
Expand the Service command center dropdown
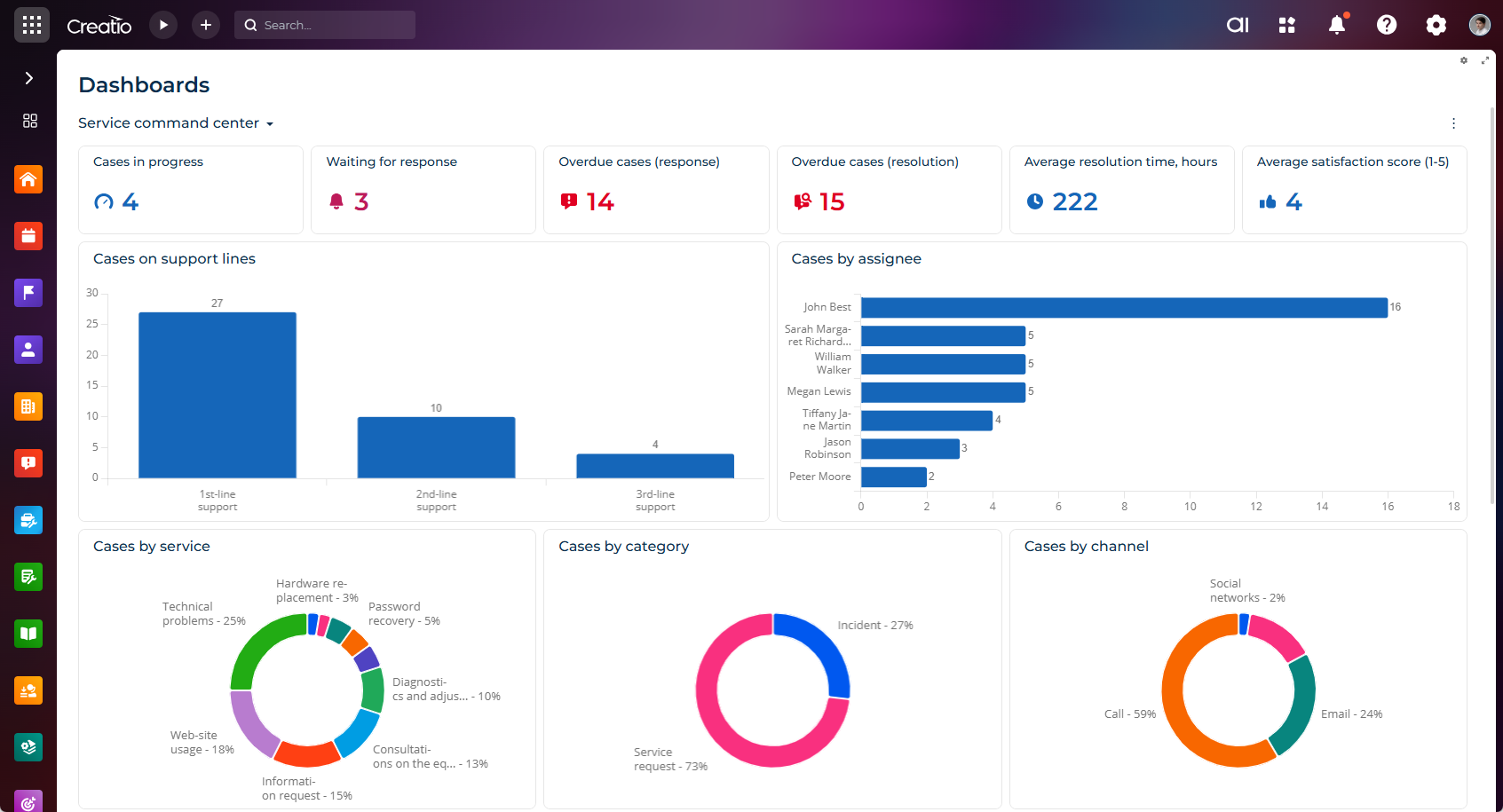pos(176,123)
